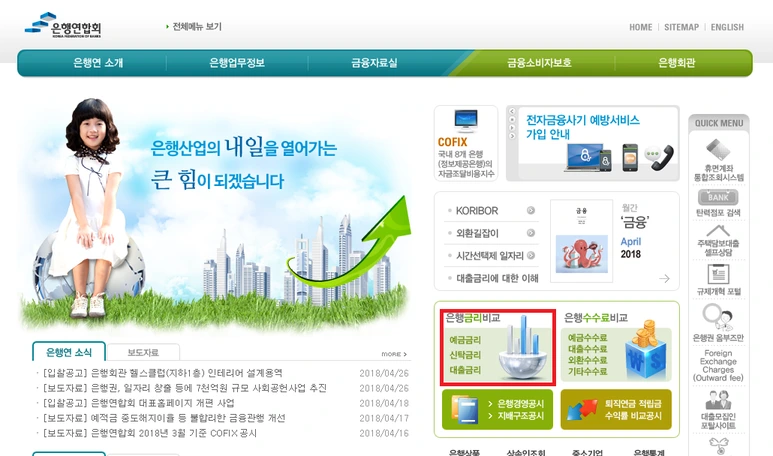This screenshot has height=456, width=773.
Task: Click the 외환길잡이 round arrow icon
Action: 531,233
